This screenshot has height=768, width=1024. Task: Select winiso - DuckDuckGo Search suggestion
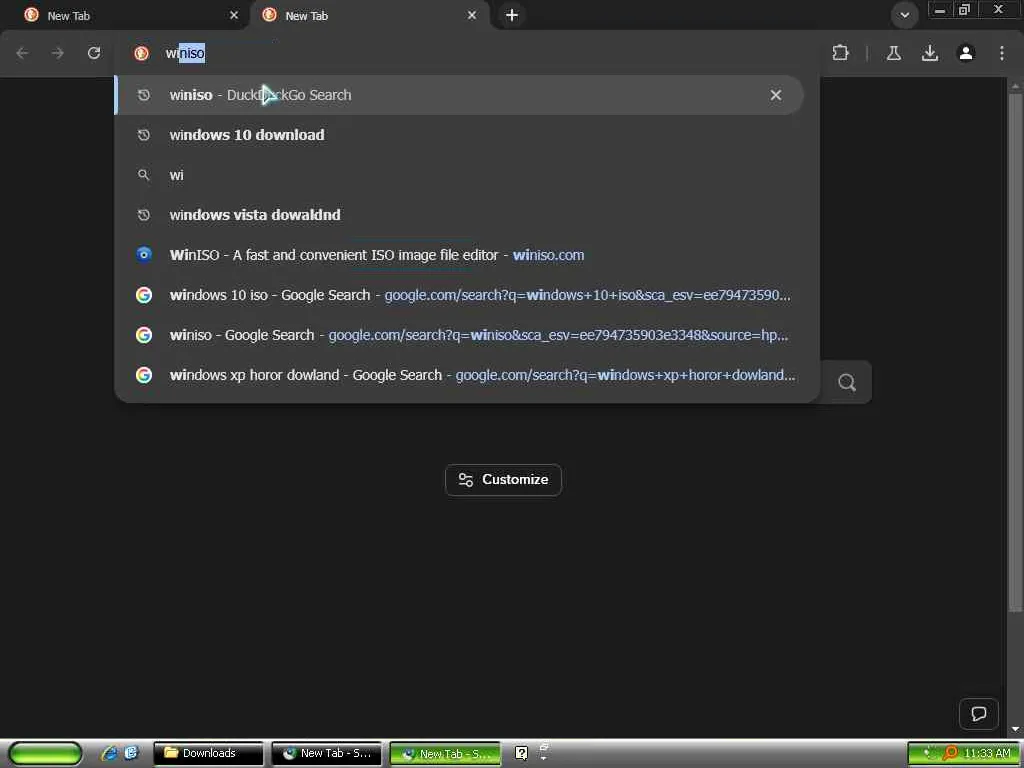(x=459, y=95)
